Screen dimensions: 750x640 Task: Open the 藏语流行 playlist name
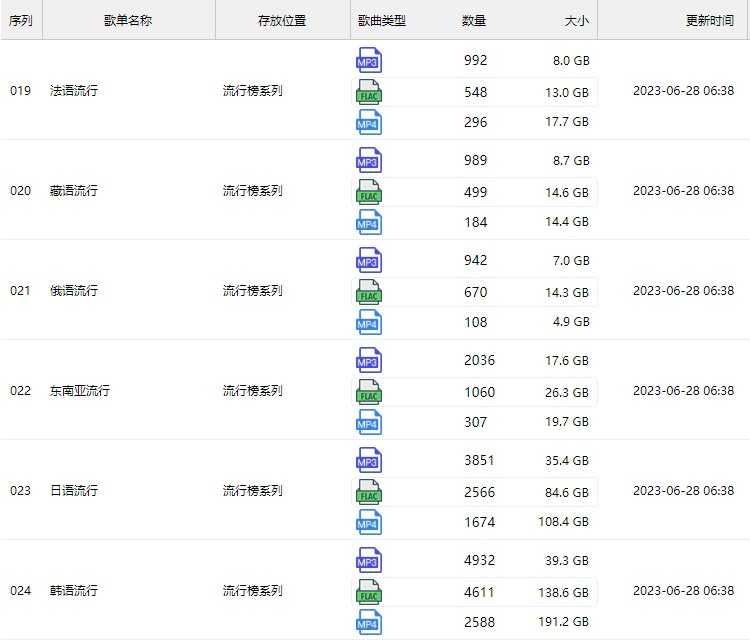coord(74,190)
